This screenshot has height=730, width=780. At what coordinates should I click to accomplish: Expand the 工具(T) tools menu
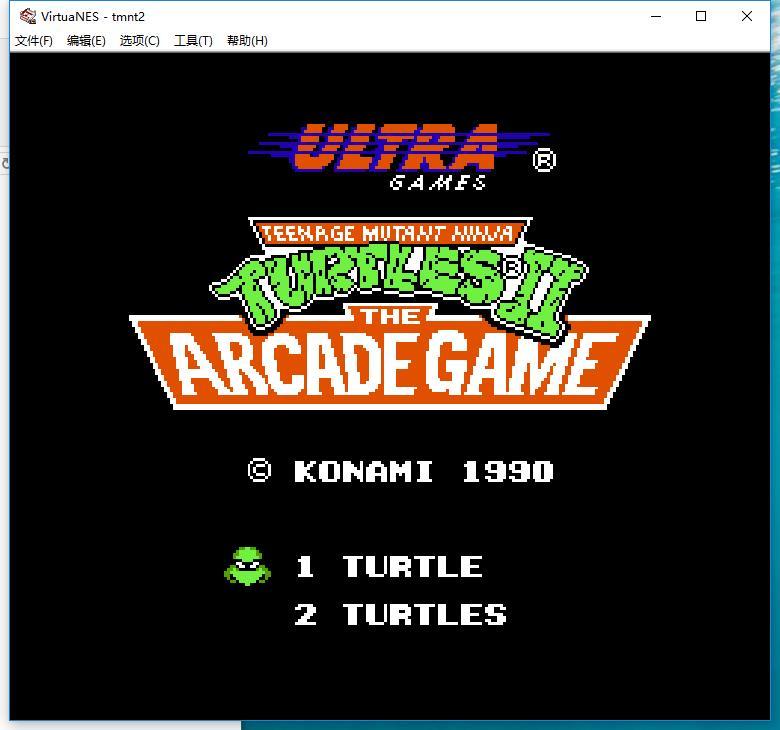[193, 41]
